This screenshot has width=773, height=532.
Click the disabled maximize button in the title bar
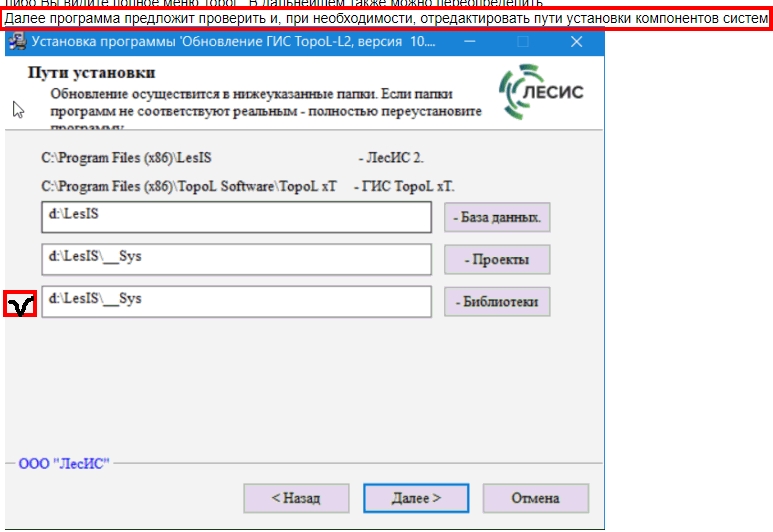click(523, 42)
